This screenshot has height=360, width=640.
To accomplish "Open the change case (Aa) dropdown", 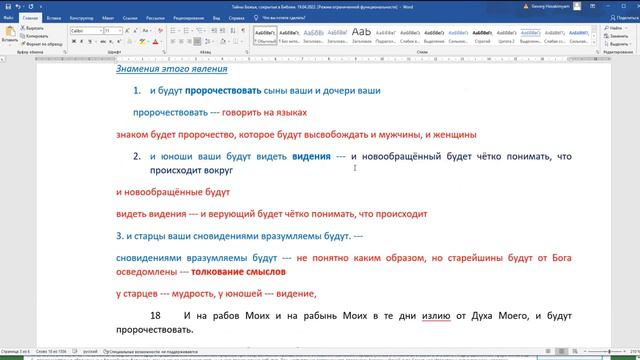I will click(146, 31).
